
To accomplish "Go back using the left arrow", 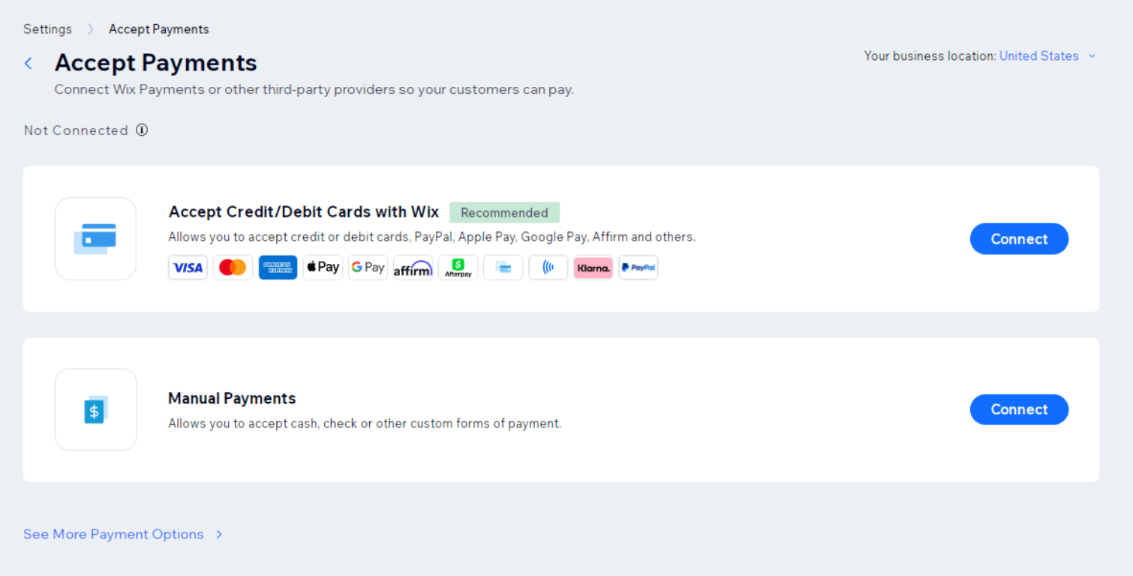I will tap(29, 63).
